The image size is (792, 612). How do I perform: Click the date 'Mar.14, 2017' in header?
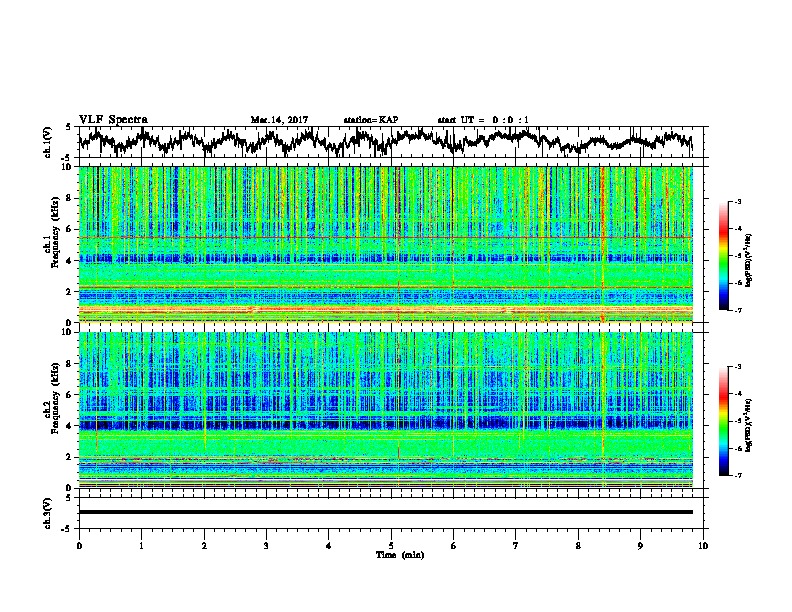tap(279, 120)
